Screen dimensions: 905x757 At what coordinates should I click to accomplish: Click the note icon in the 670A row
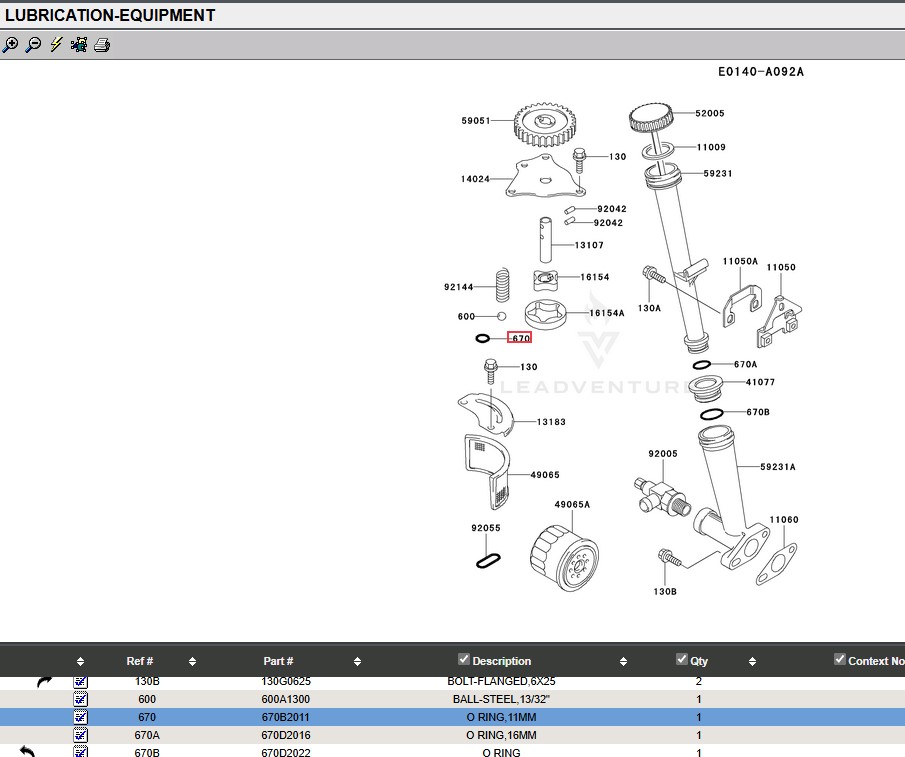coord(81,735)
